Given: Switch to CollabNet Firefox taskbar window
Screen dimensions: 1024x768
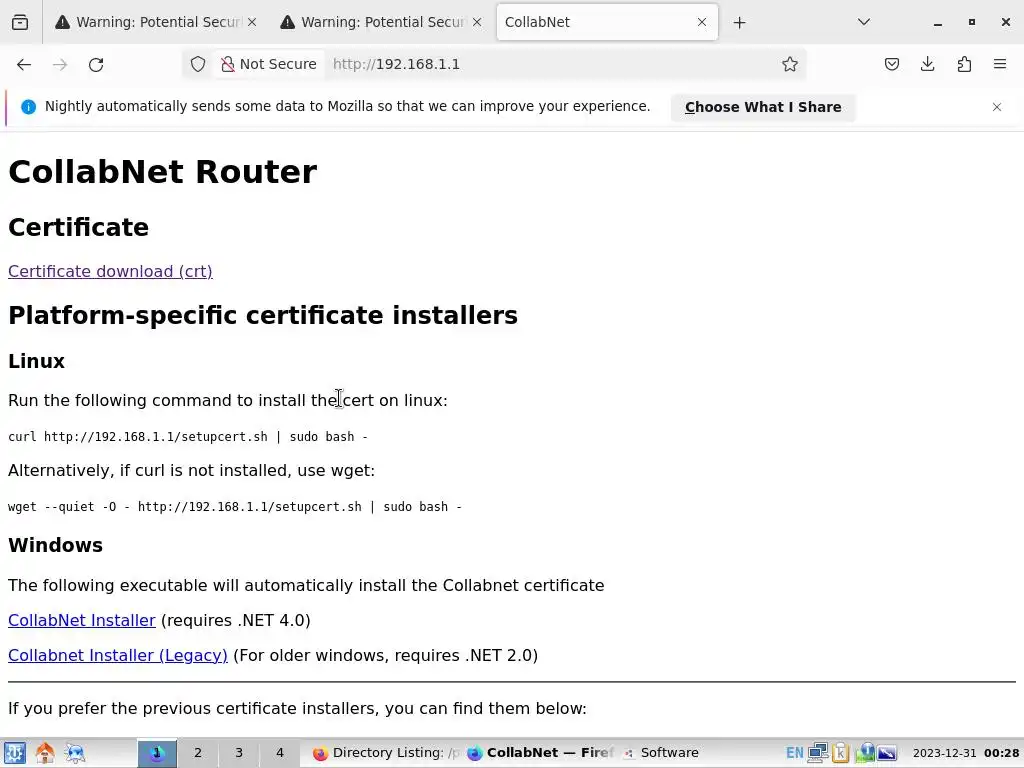Looking at the screenshot, I should click(x=541, y=753).
